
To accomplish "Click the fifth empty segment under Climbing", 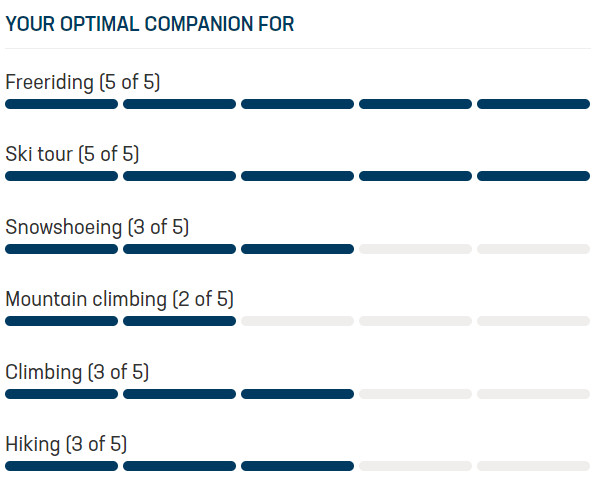I will pos(534,394).
